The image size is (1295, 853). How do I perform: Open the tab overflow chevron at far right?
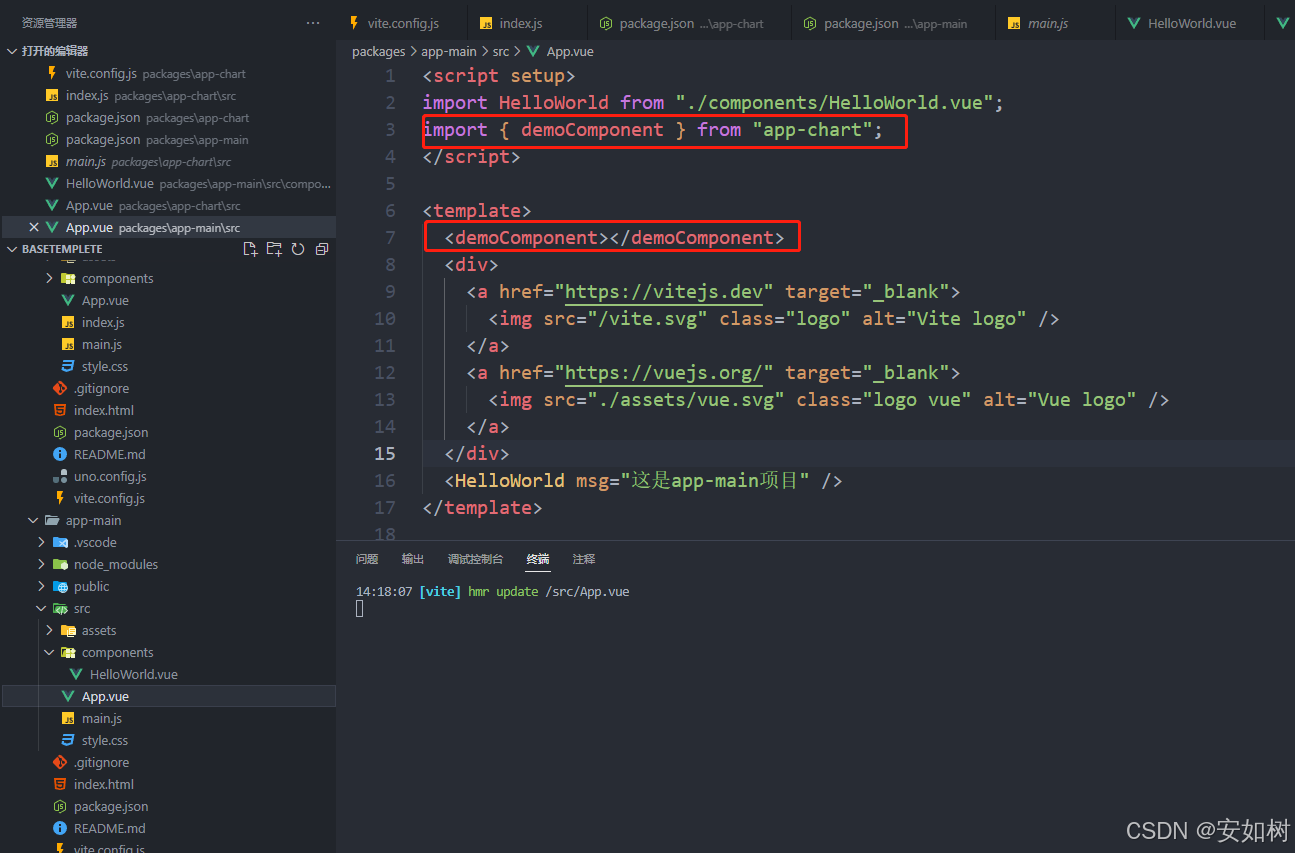coord(1284,22)
